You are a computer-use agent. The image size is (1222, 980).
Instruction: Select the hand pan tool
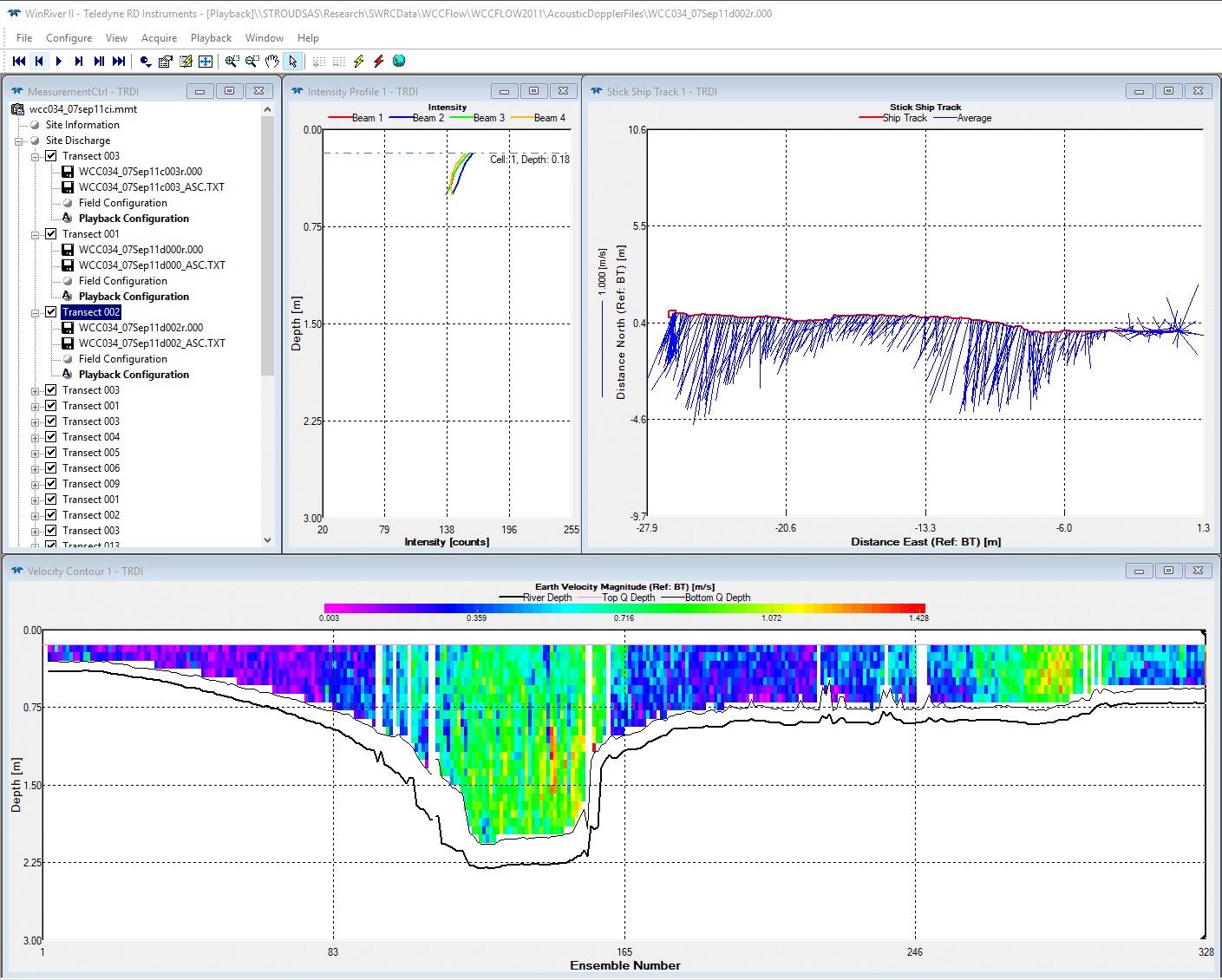(x=272, y=61)
